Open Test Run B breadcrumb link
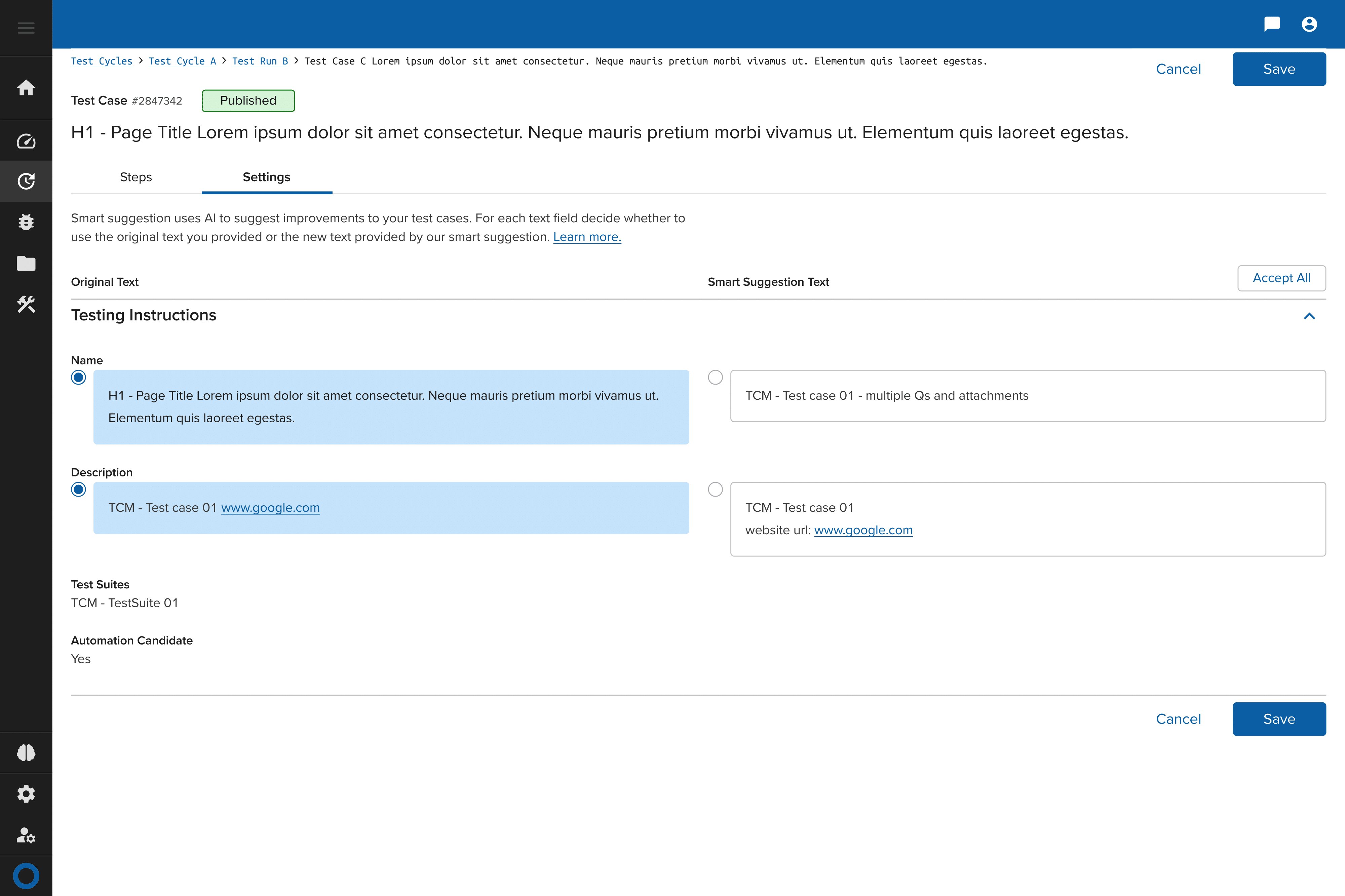Image resolution: width=1345 pixels, height=896 pixels. click(260, 61)
